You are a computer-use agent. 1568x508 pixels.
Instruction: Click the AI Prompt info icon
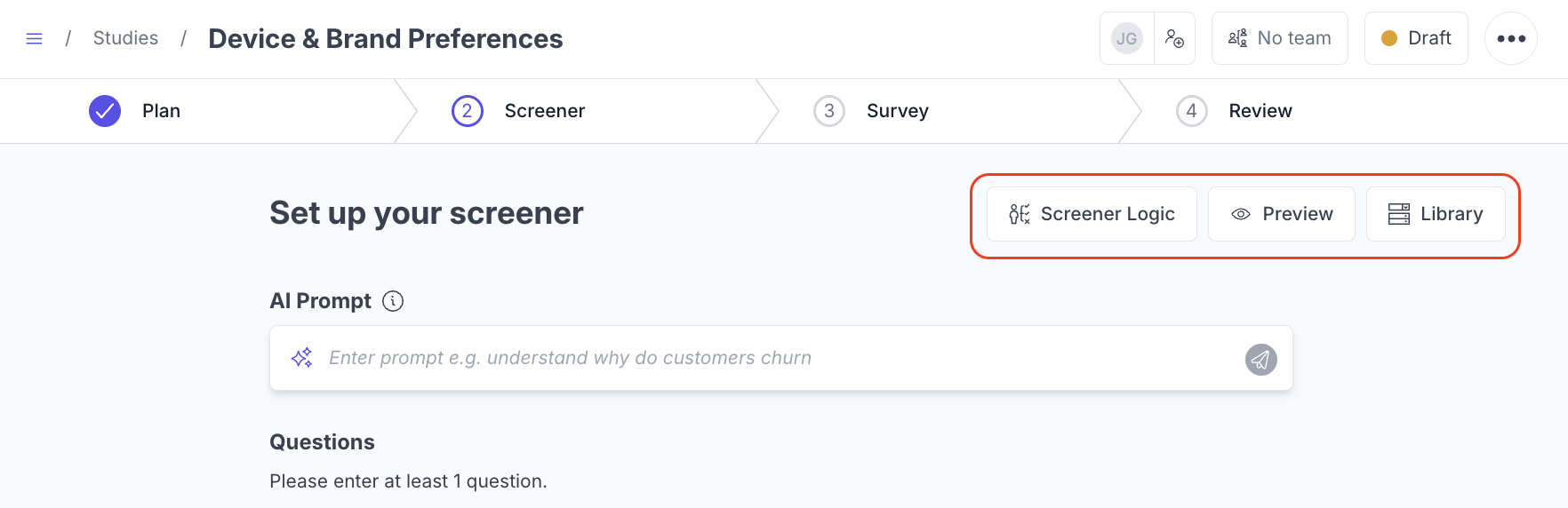pyautogui.click(x=393, y=301)
